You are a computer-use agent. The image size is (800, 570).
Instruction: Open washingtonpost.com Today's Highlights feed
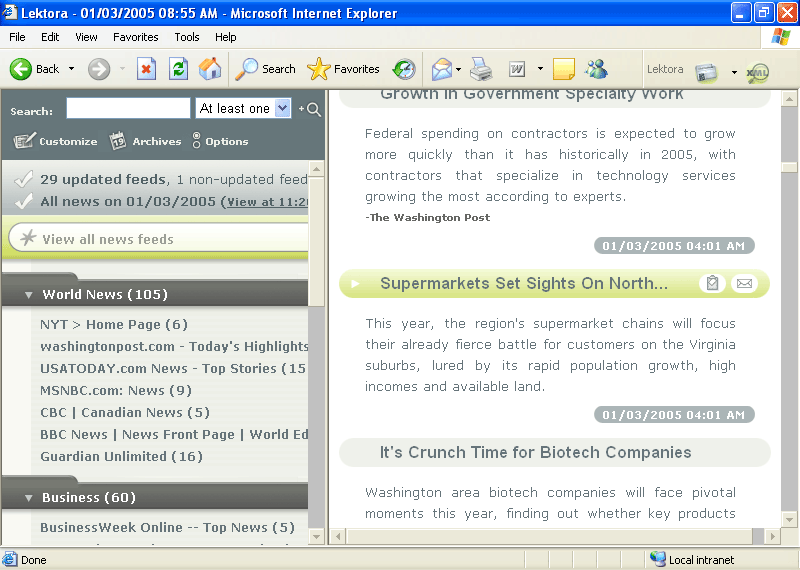coord(174,346)
